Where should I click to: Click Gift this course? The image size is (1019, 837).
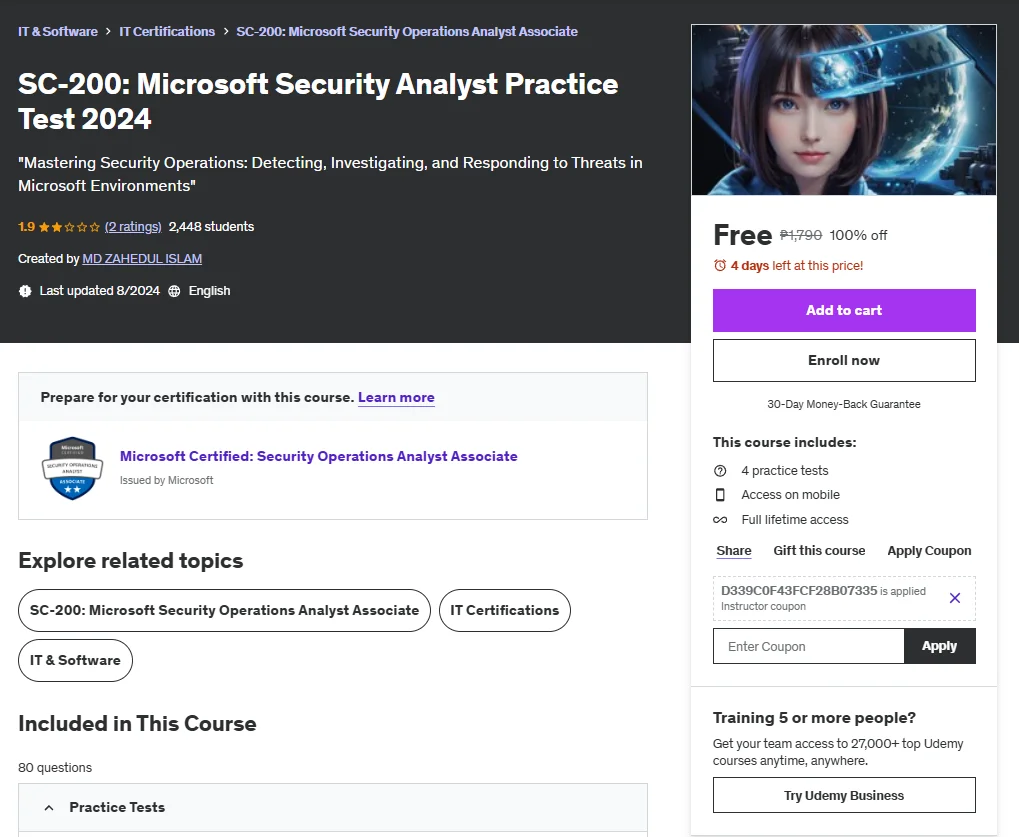coord(819,551)
